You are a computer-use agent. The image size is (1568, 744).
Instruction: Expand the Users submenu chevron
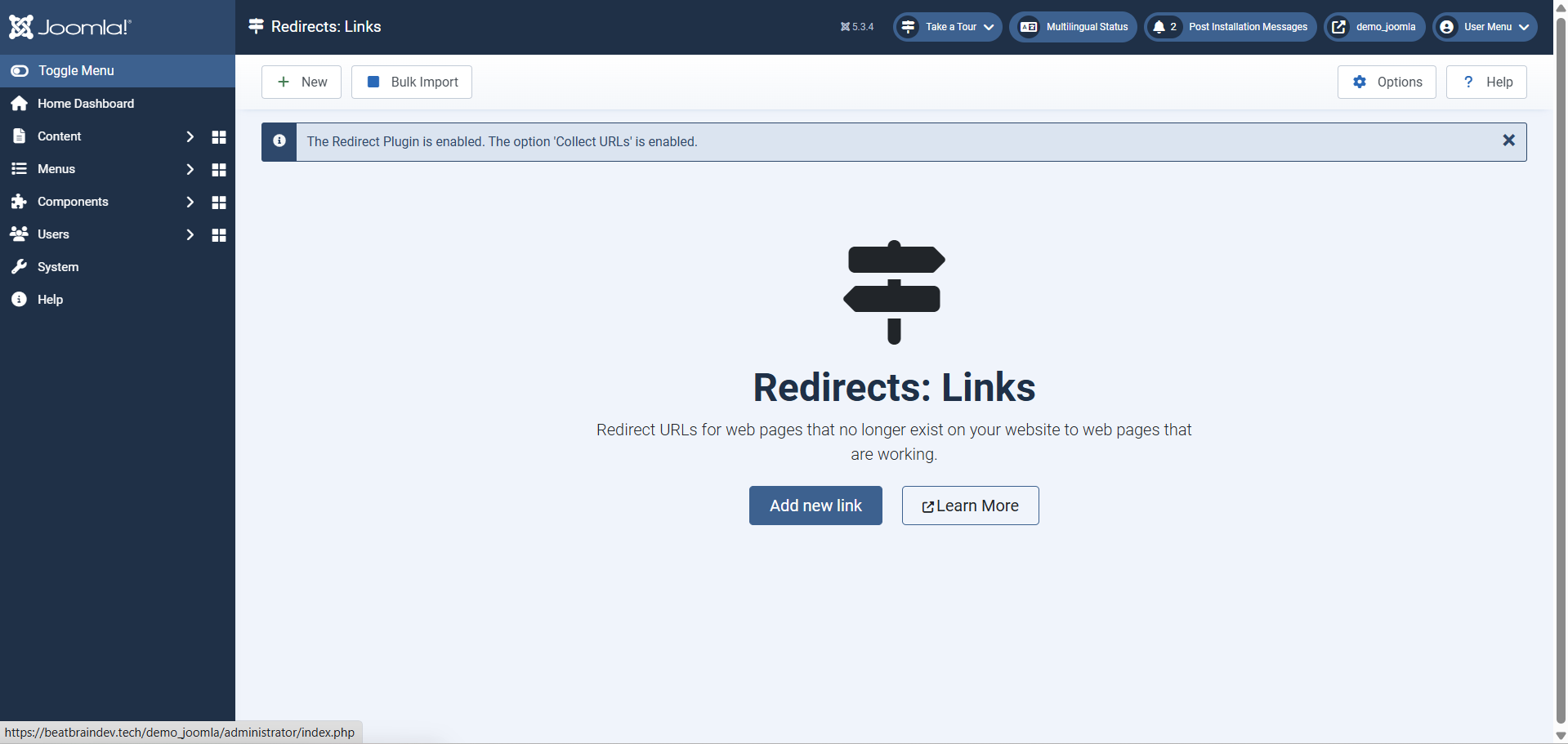coord(190,234)
